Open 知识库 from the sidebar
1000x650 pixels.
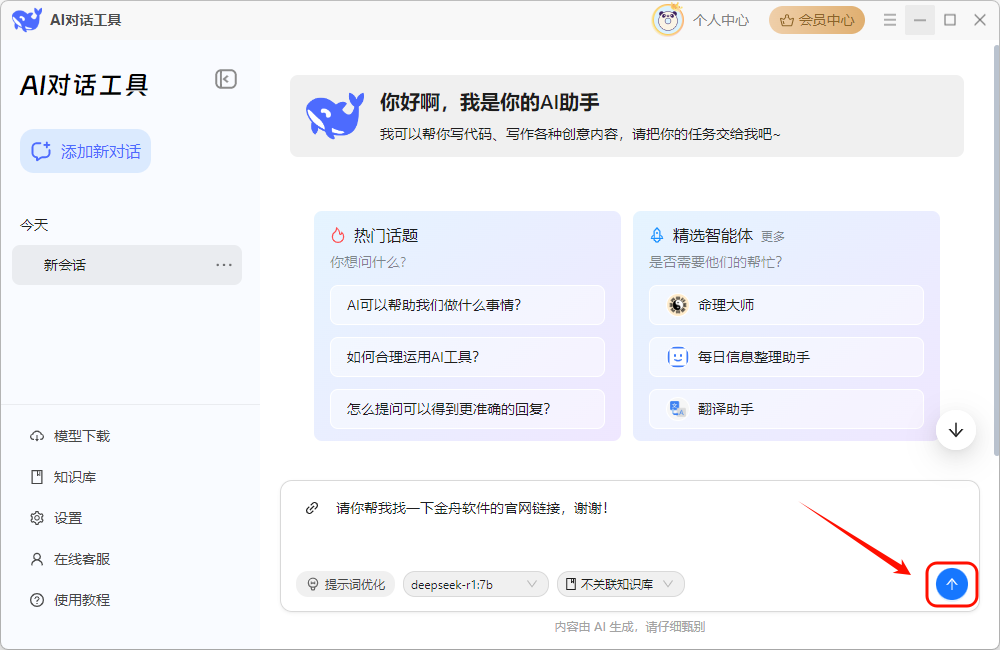74,477
